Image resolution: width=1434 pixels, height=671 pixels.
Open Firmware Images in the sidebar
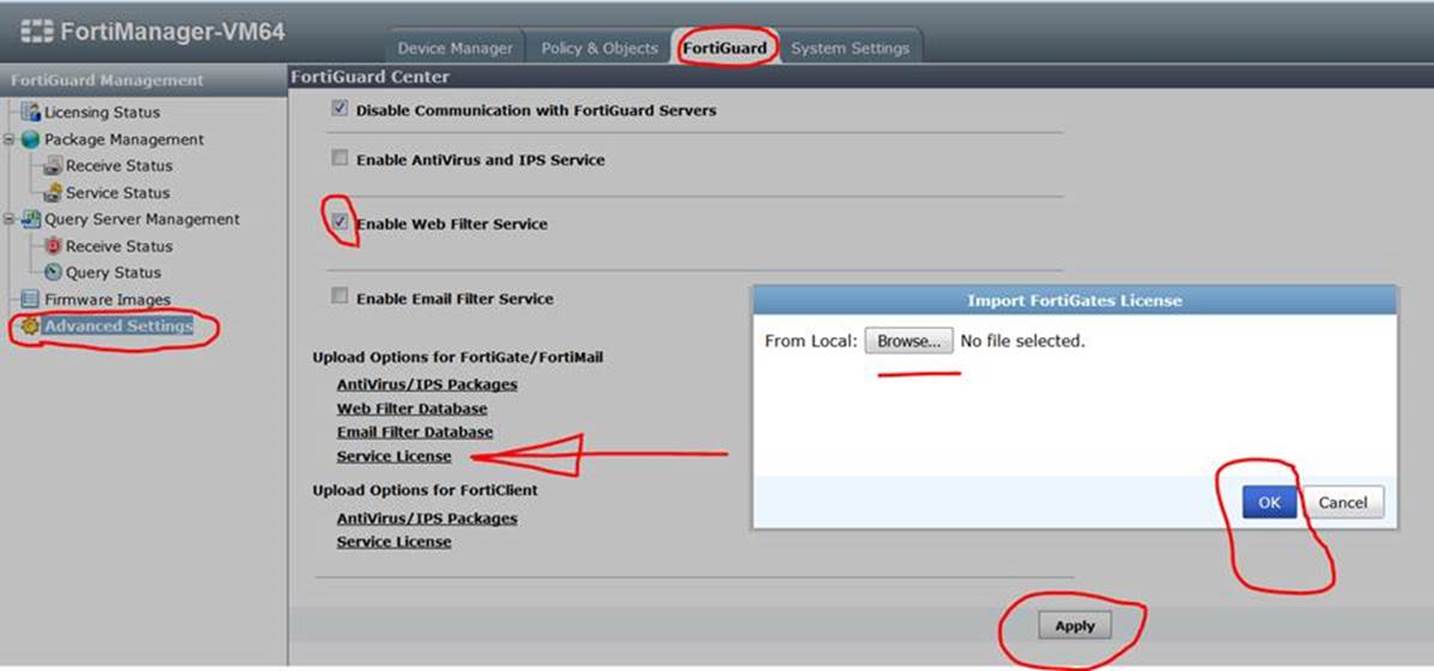click(x=107, y=300)
